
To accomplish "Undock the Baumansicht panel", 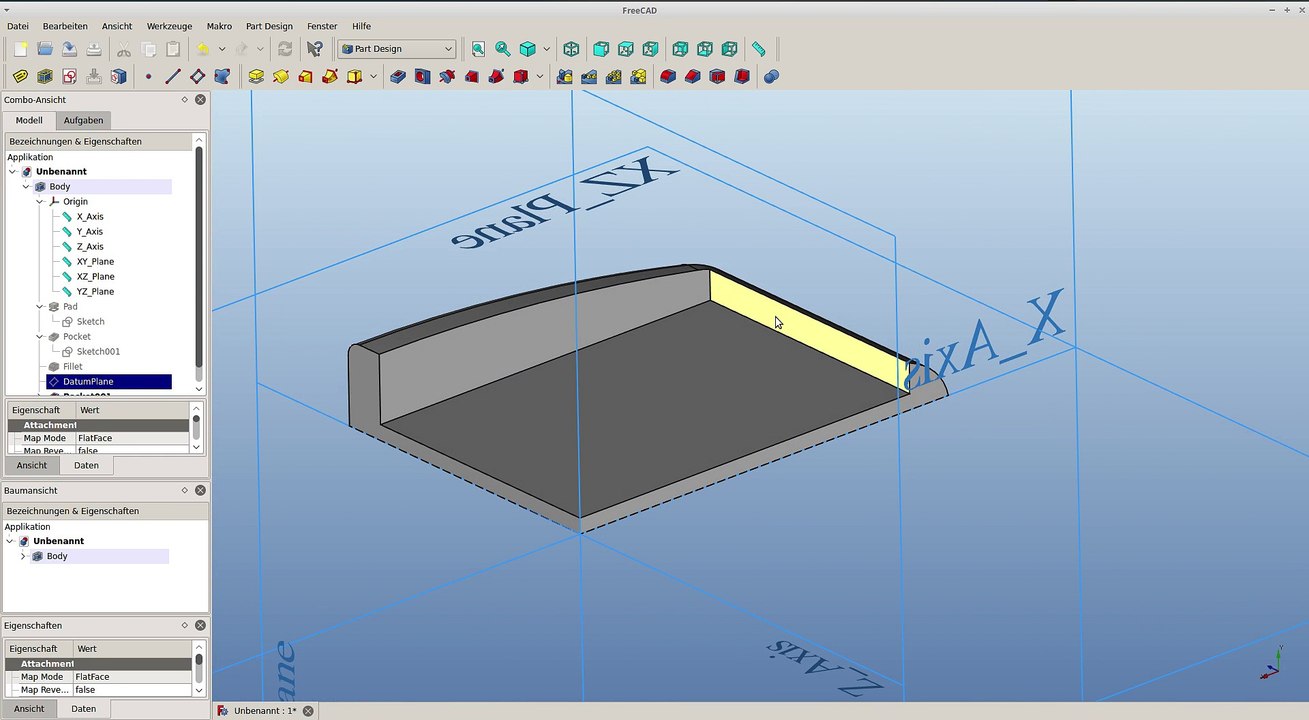I will 185,491.
